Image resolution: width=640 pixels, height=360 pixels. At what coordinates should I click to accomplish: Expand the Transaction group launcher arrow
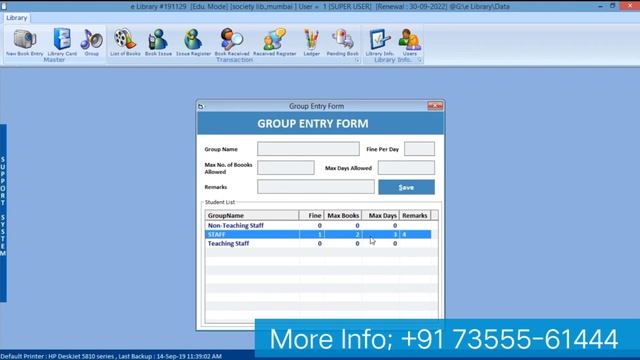(x=357, y=60)
